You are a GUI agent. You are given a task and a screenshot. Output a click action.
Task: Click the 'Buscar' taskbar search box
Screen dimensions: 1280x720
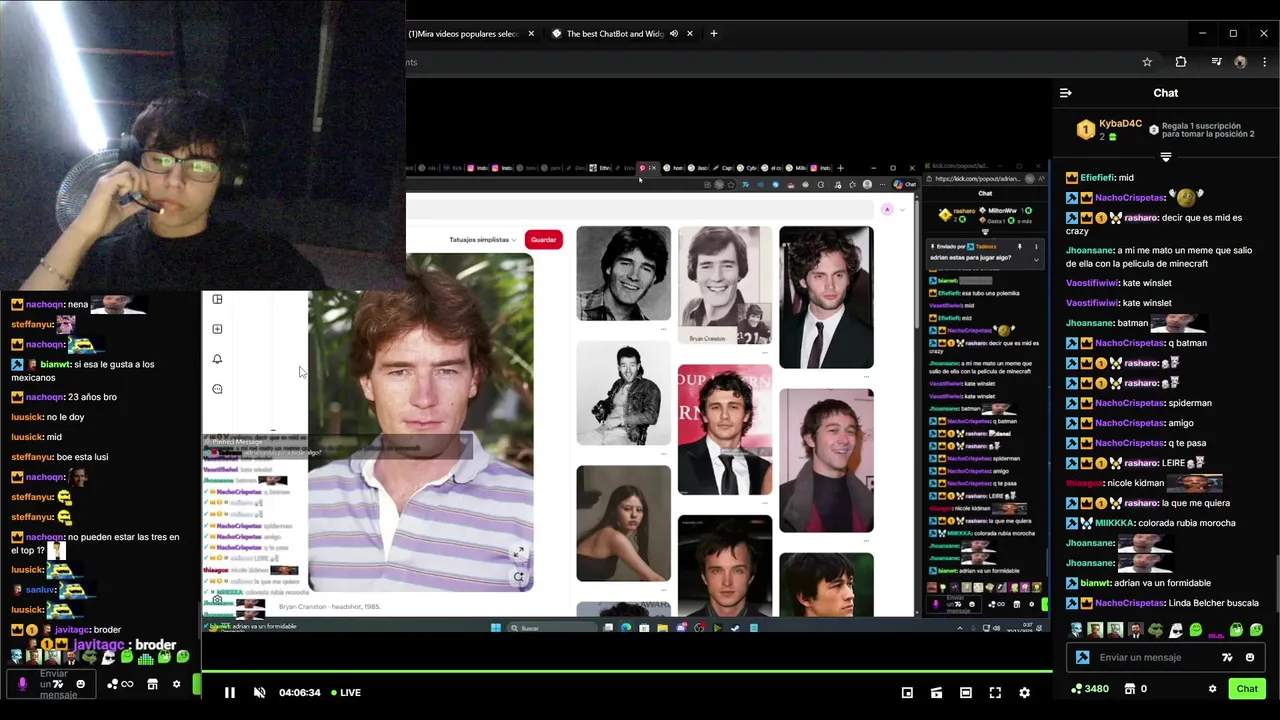[x=552, y=628]
